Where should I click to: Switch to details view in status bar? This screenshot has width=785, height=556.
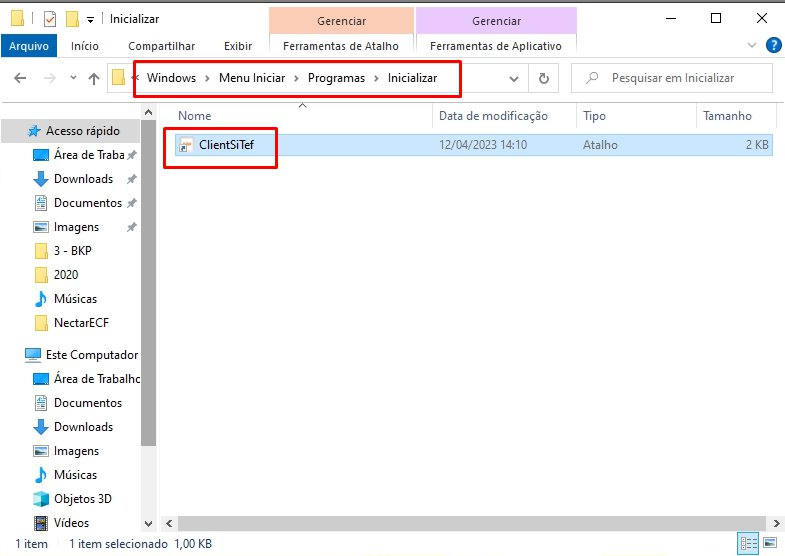click(748, 544)
